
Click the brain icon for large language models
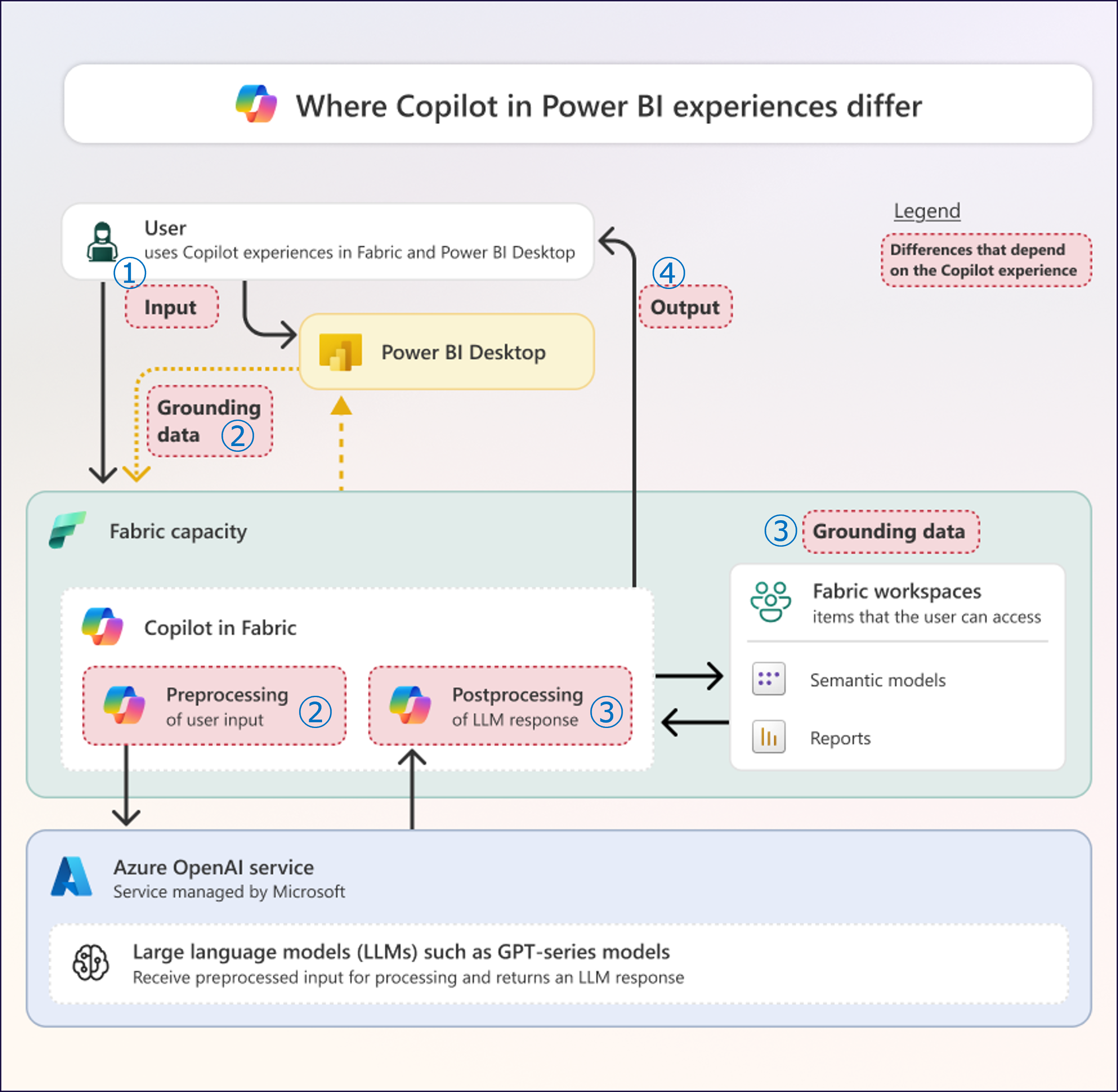point(90,963)
